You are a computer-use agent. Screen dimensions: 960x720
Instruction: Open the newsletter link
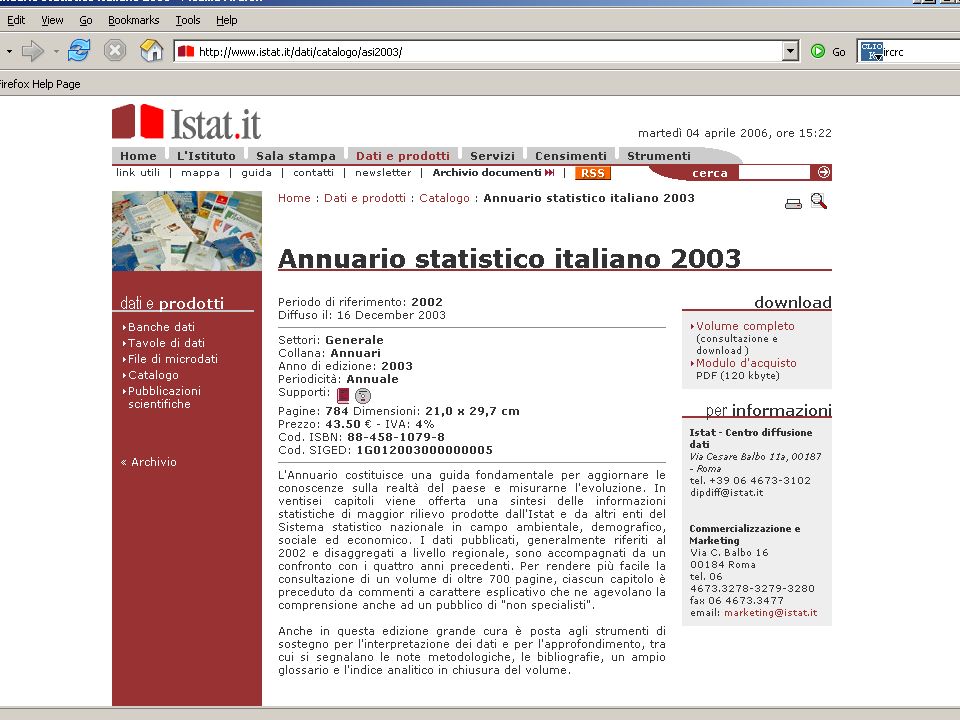(x=383, y=173)
